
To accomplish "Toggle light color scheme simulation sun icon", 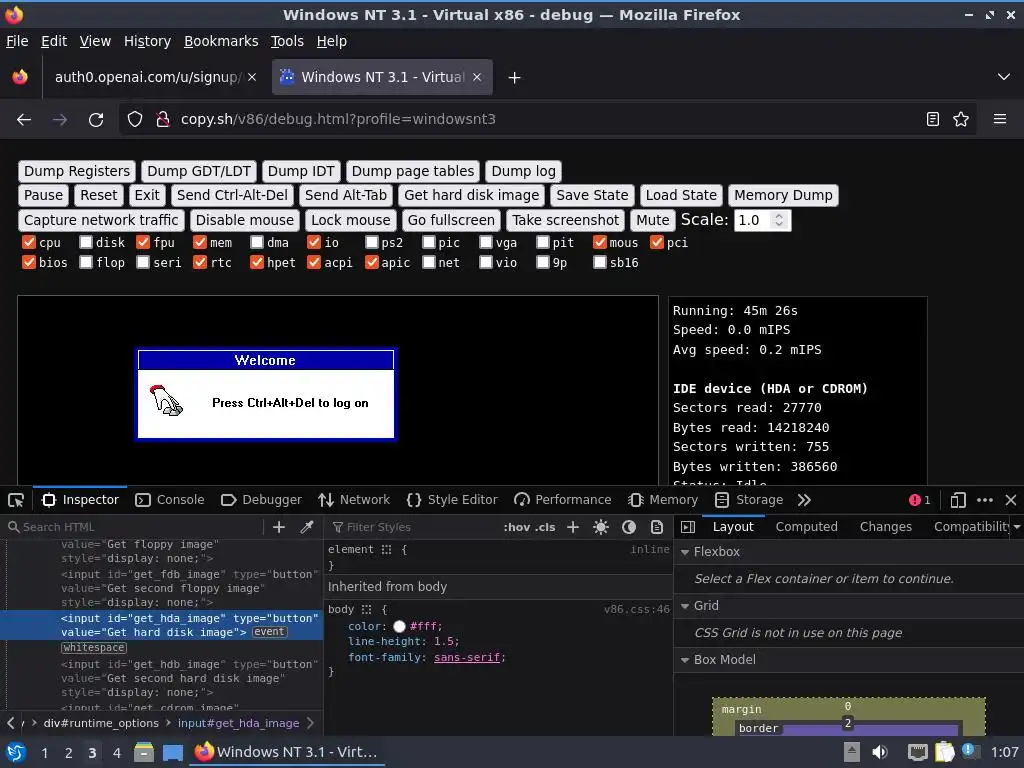I will (x=601, y=527).
